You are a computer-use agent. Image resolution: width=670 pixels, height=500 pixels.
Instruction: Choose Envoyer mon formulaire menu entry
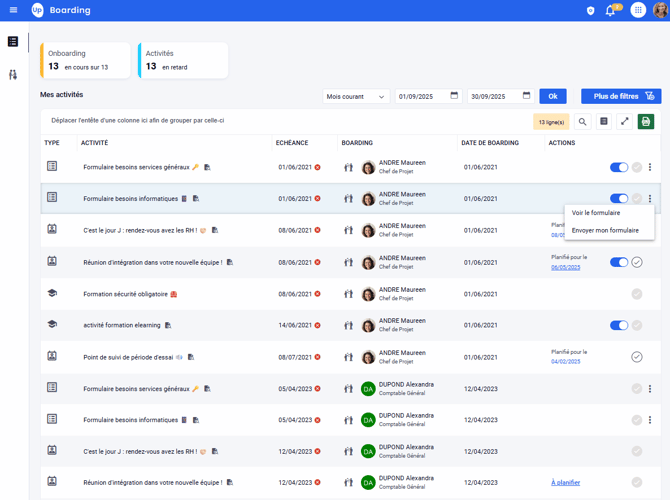[605, 230]
